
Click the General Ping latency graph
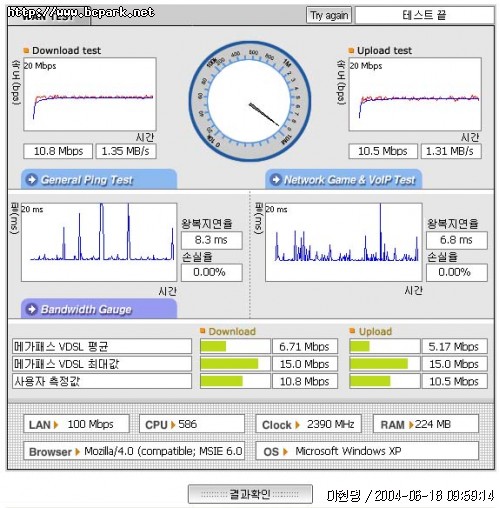pos(99,242)
